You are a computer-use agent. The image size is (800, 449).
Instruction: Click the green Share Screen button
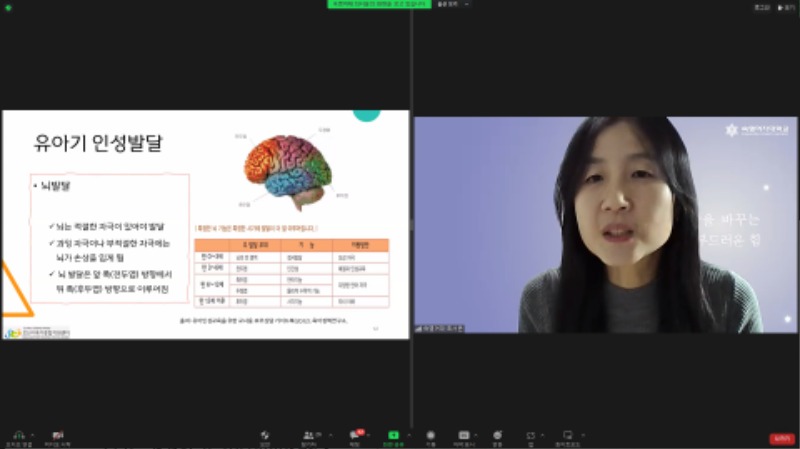pyautogui.click(x=393, y=436)
